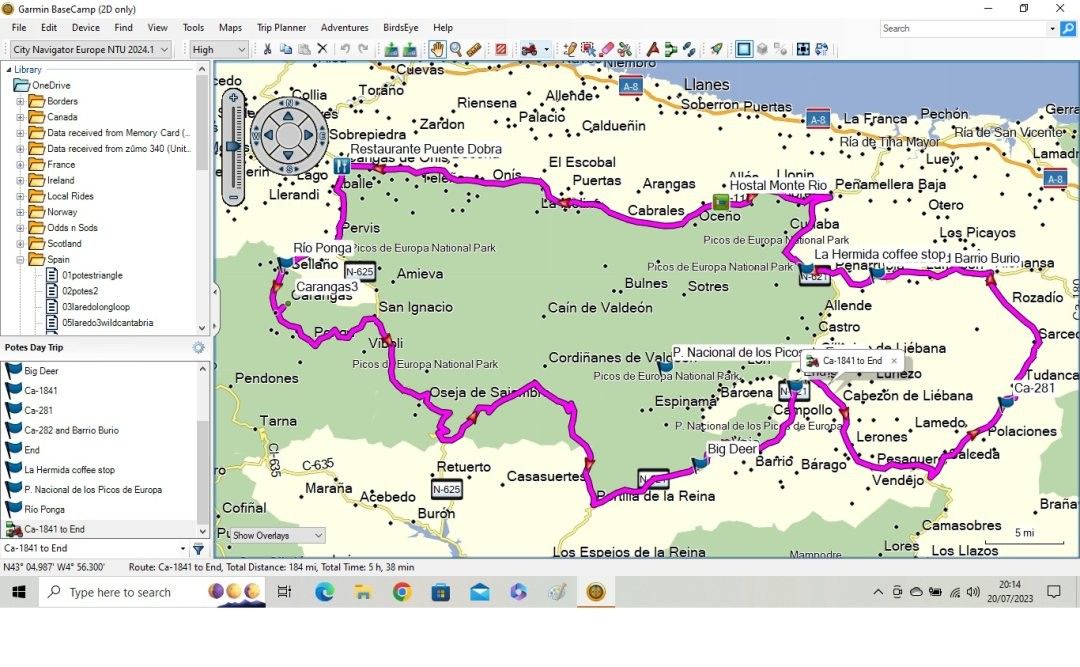The width and height of the screenshot is (1080, 667).
Task: Select the Select pointer tool
Action: click(x=588, y=50)
